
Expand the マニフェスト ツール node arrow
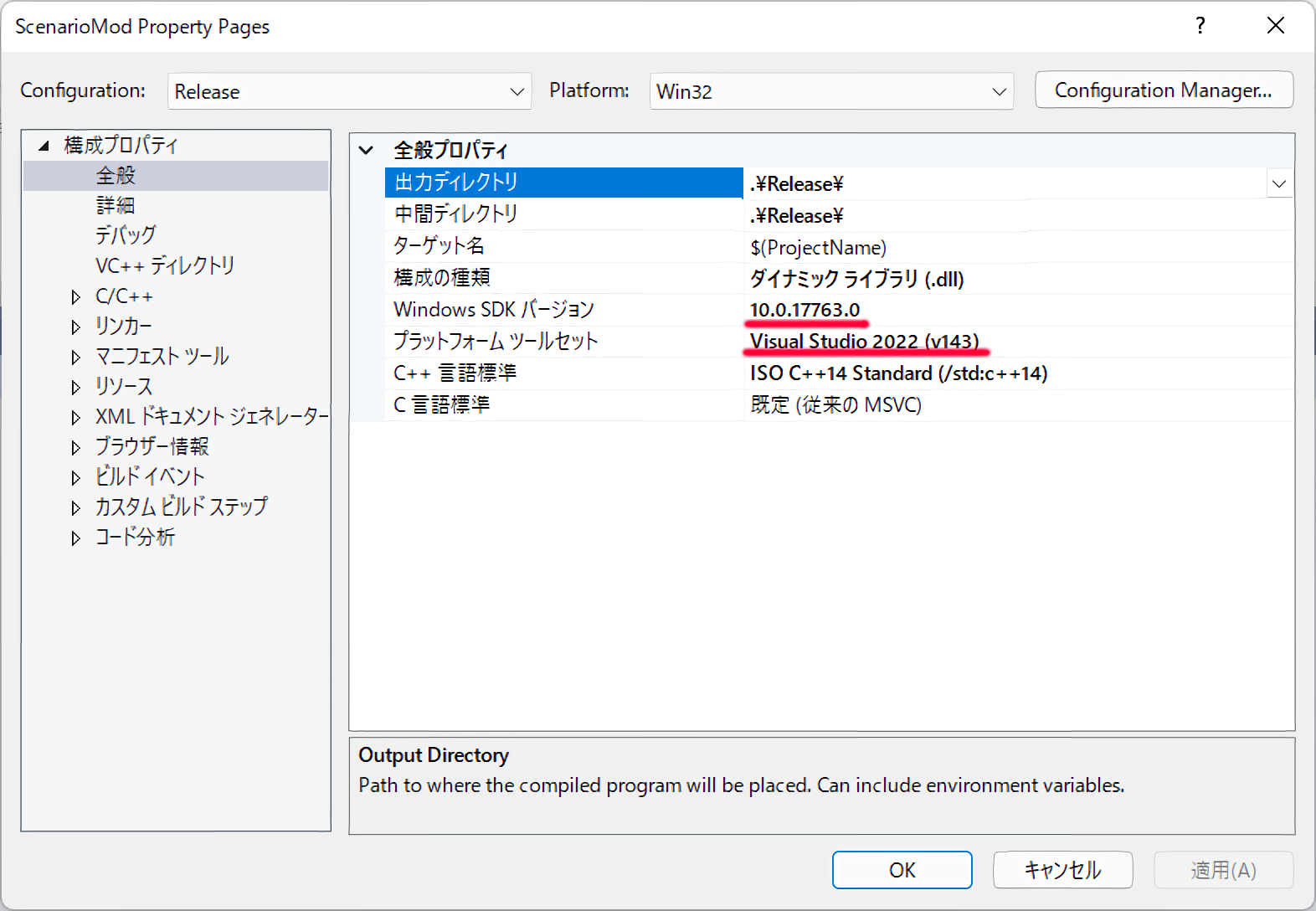[76, 358]
